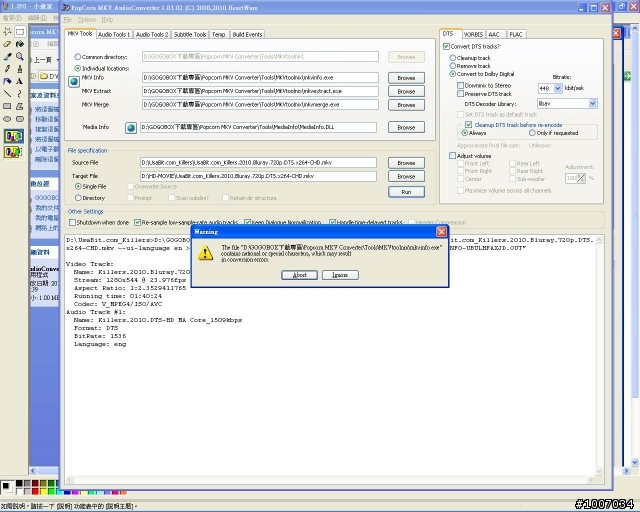Image resolution: width=640 pixels, height=512 pixels.
Task: Select the Directory radio button
Action: click(78, 198)
